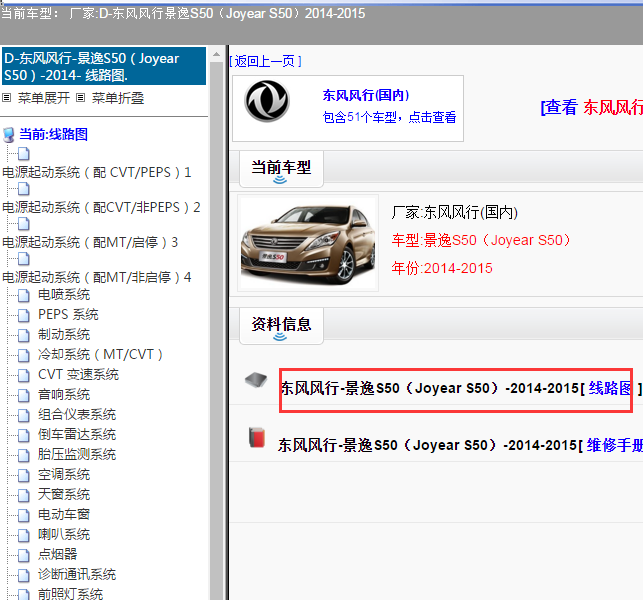The height and width of the screenshot is (600, 643).
Task: Open the 诊断通讯系统 diagram
Action: [x=77, y=575]
